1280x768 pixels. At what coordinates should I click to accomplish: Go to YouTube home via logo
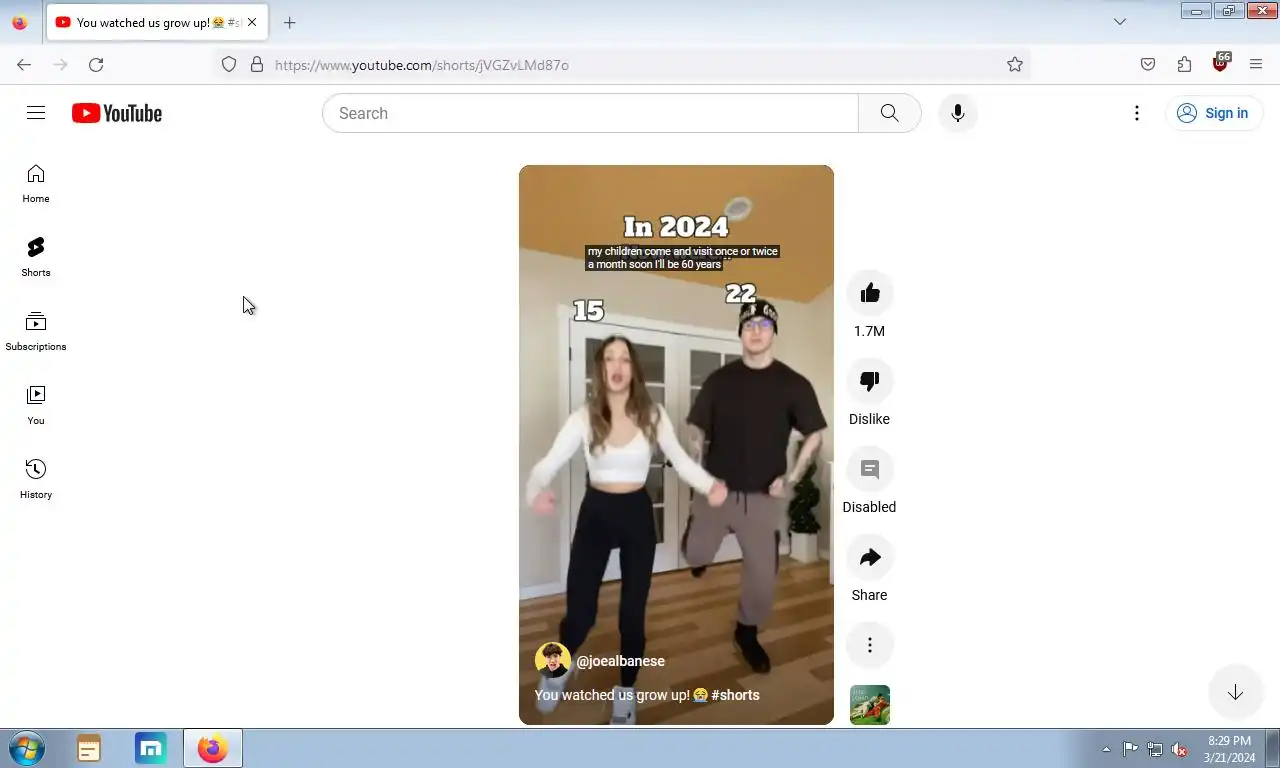point(117,113)
